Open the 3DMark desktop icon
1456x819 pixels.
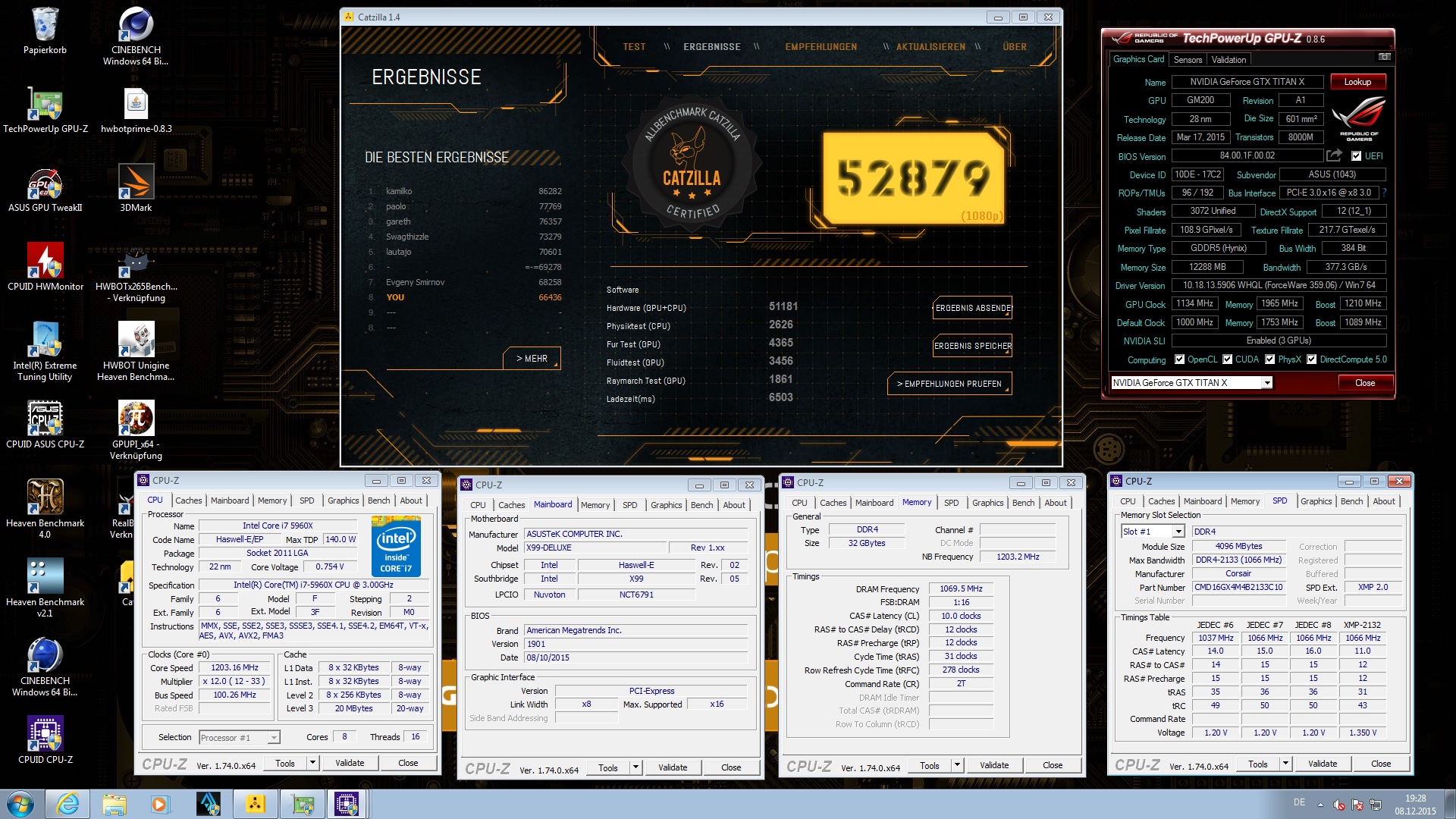(136, 189)
